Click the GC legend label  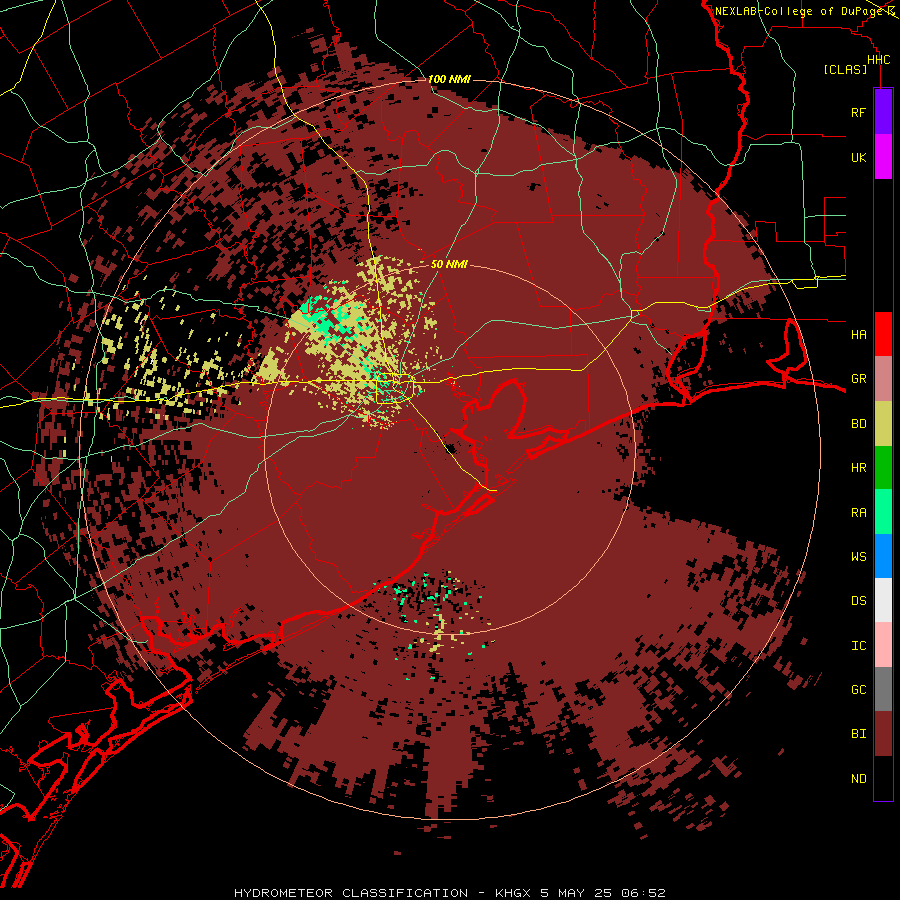click(858, 690)
